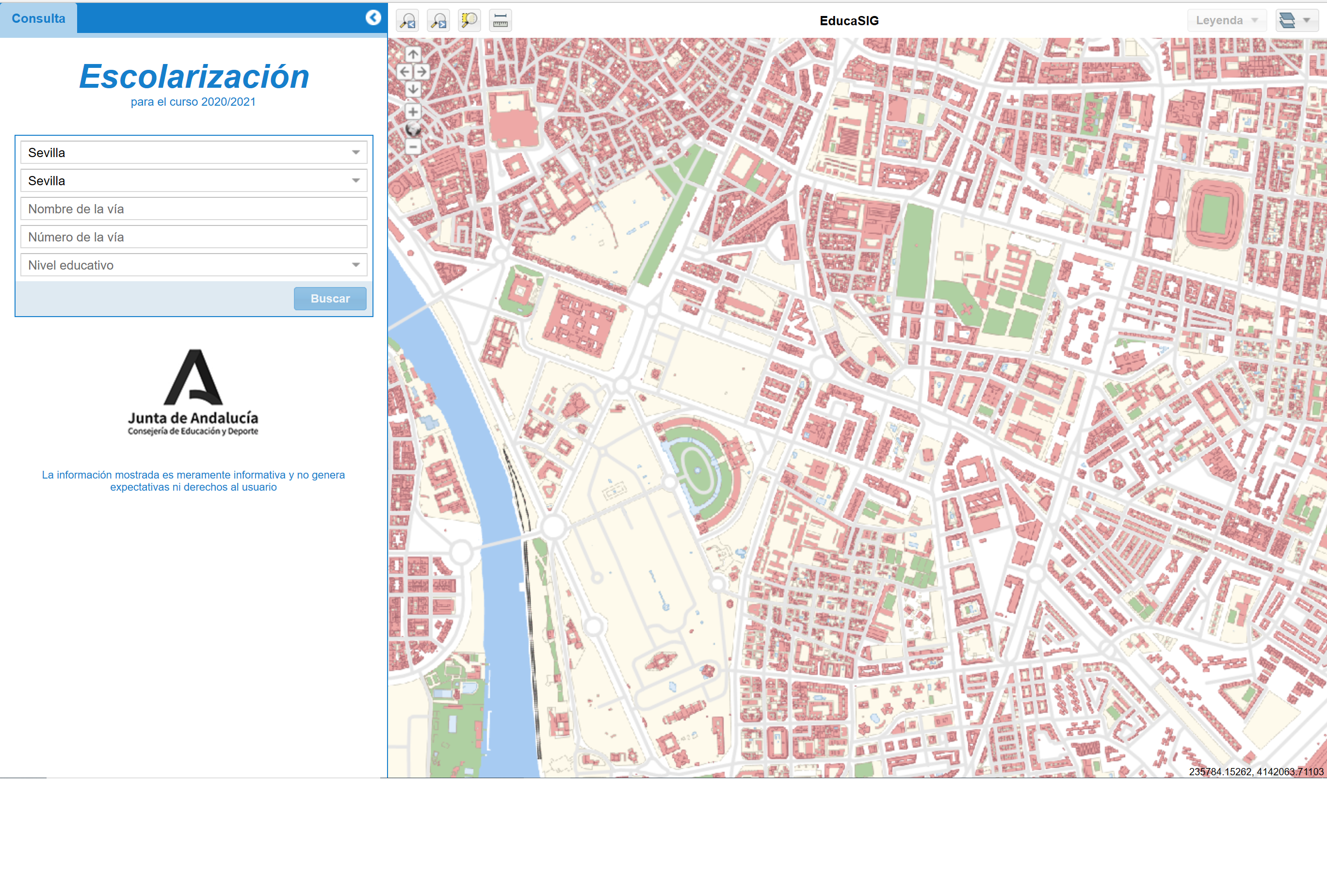This screenshot has width=1327, height=896.
Task: Zoom in with the plus button
Action: [413, 112]
